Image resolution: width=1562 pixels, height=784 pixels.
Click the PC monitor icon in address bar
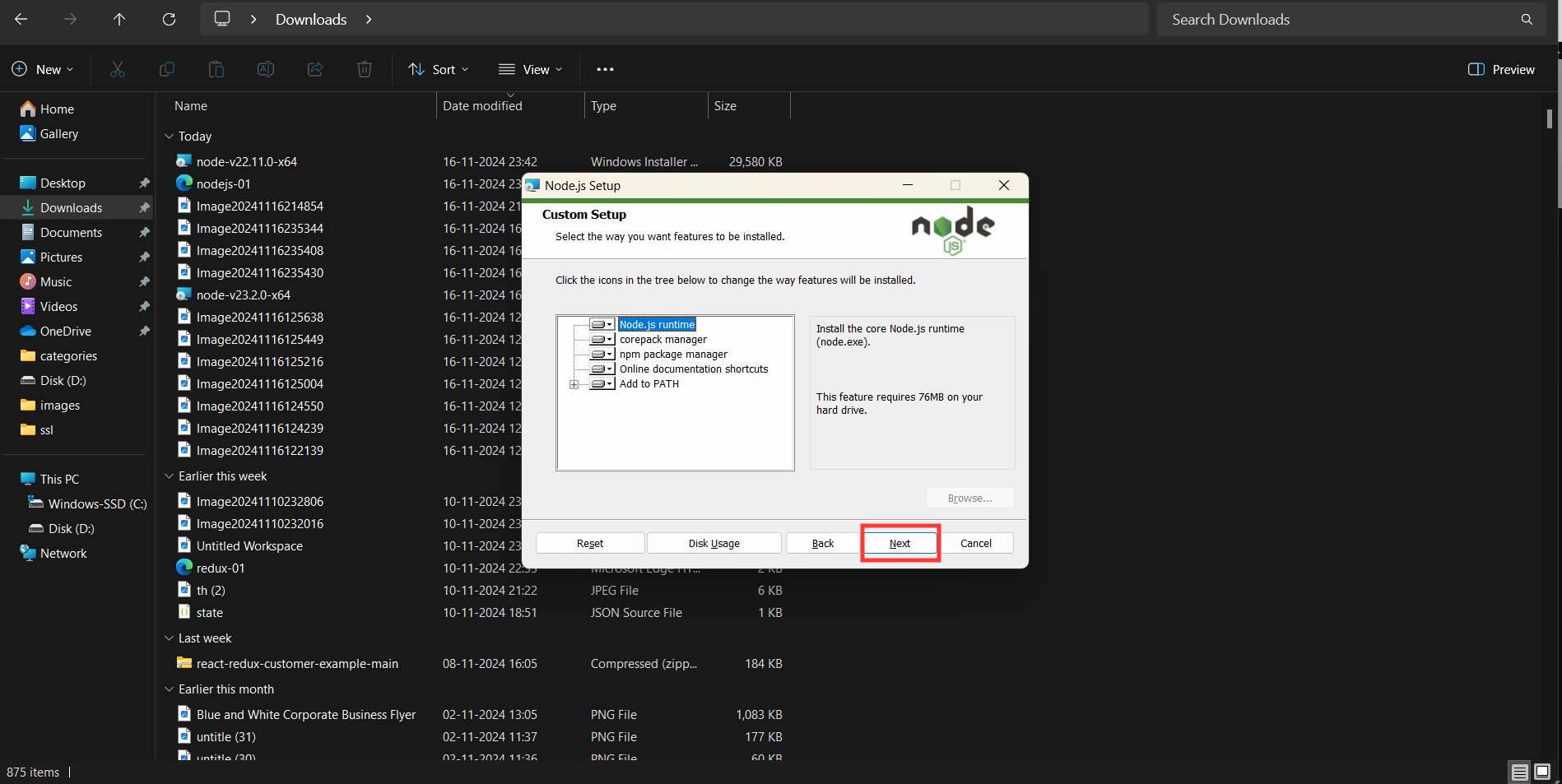click(x=222, y=19)
